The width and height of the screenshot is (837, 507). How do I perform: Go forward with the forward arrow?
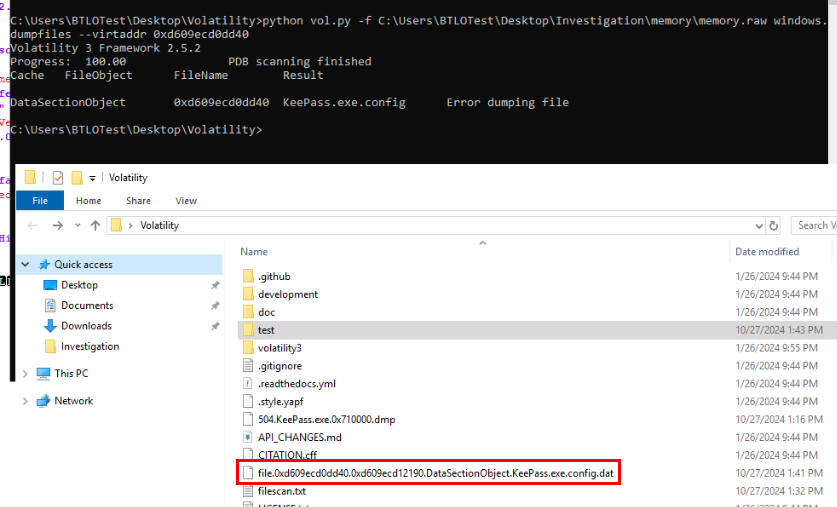click(58, 225)
